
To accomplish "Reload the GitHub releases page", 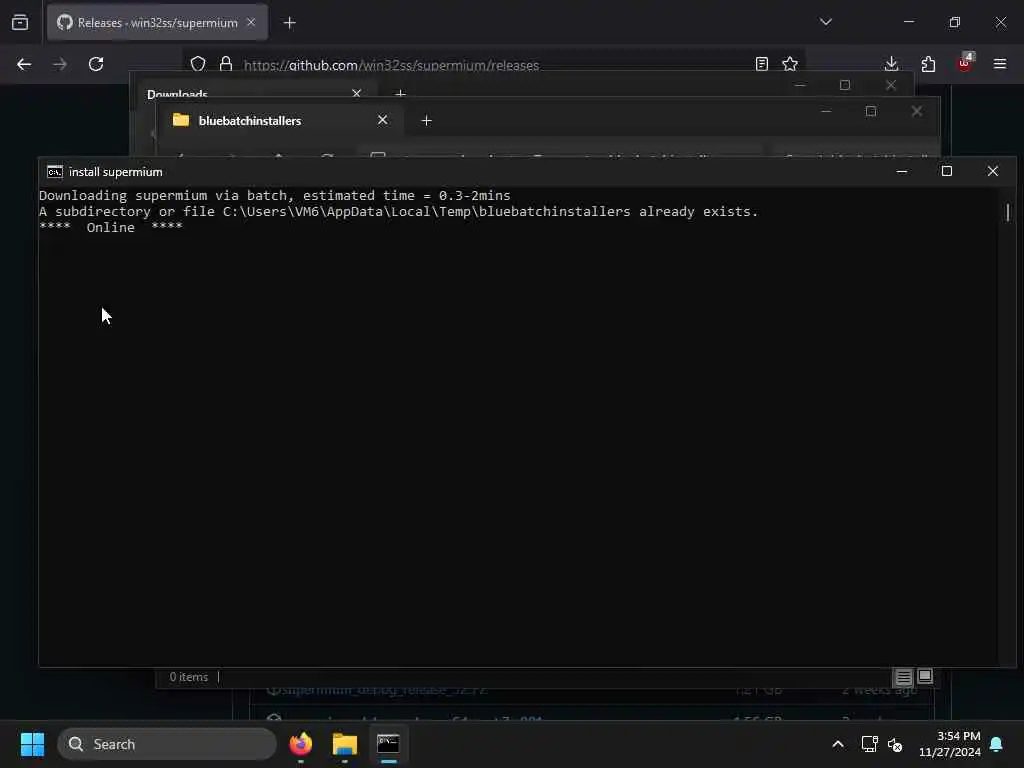I will (x=96, y=64).
